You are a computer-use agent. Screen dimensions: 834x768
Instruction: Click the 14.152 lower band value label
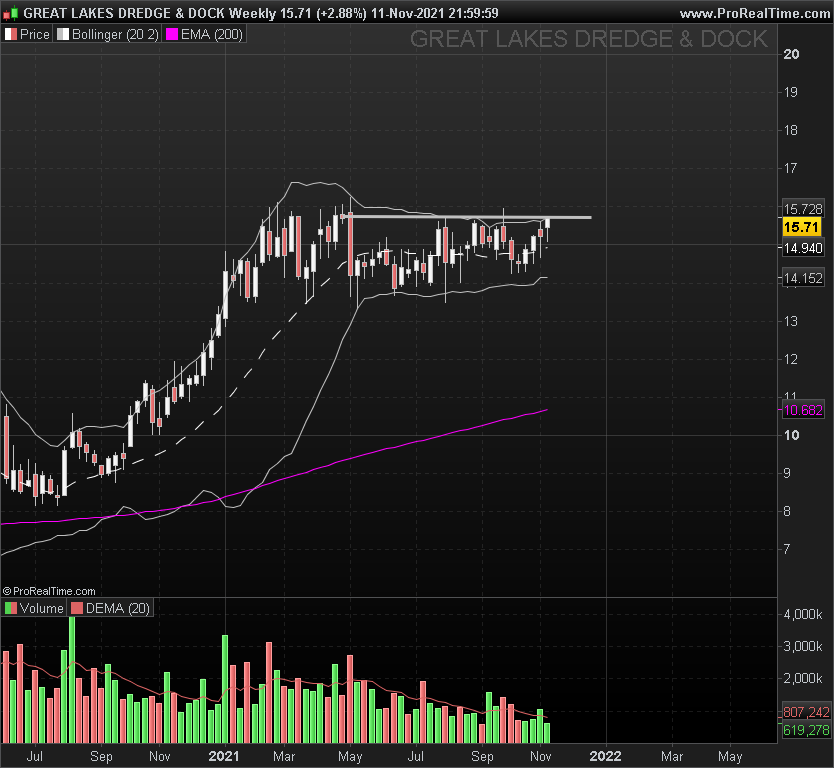pos(803,278)
